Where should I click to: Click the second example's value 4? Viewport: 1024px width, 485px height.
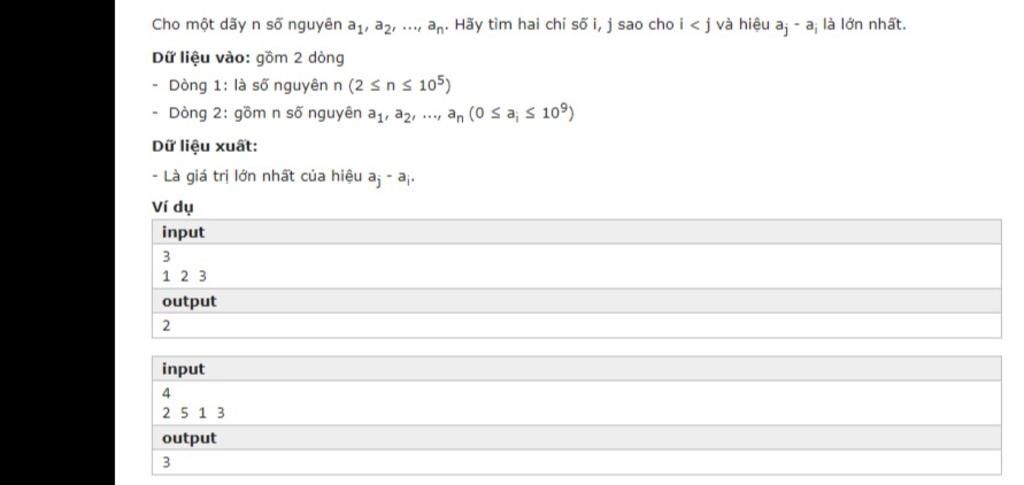167,394
